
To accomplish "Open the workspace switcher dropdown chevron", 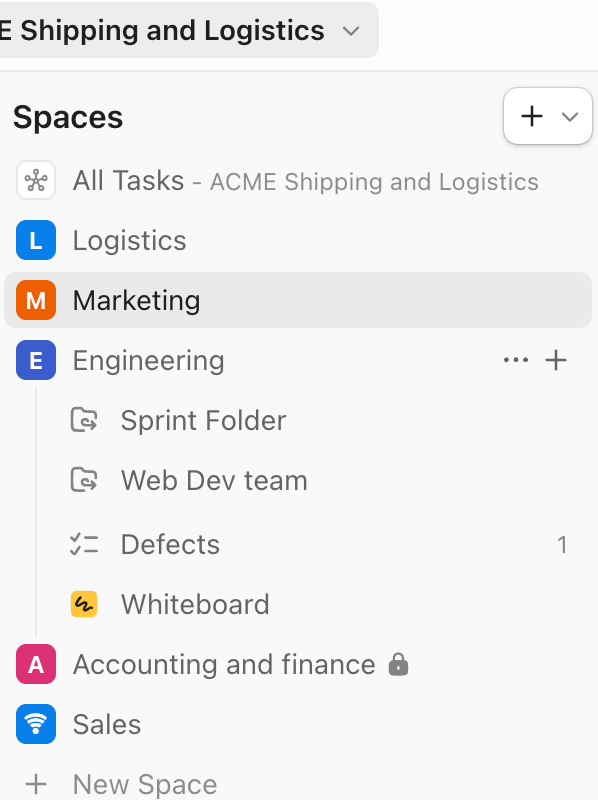I will [x=350, y=30].
